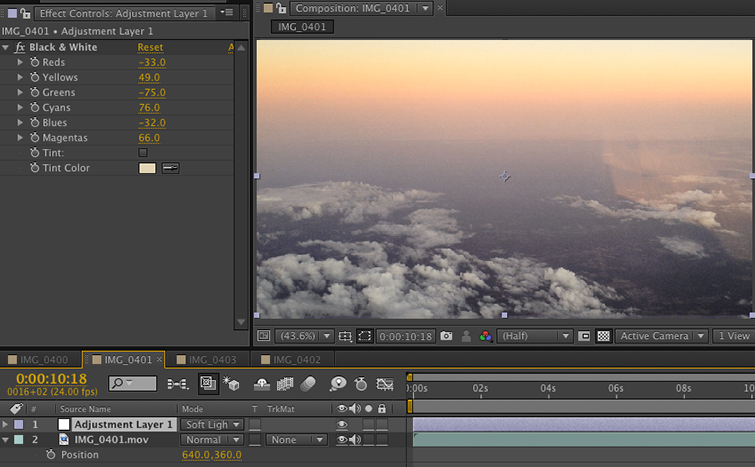Toggle the fx icon for Black & White
The image size is (755, 467).
point(19,47)
